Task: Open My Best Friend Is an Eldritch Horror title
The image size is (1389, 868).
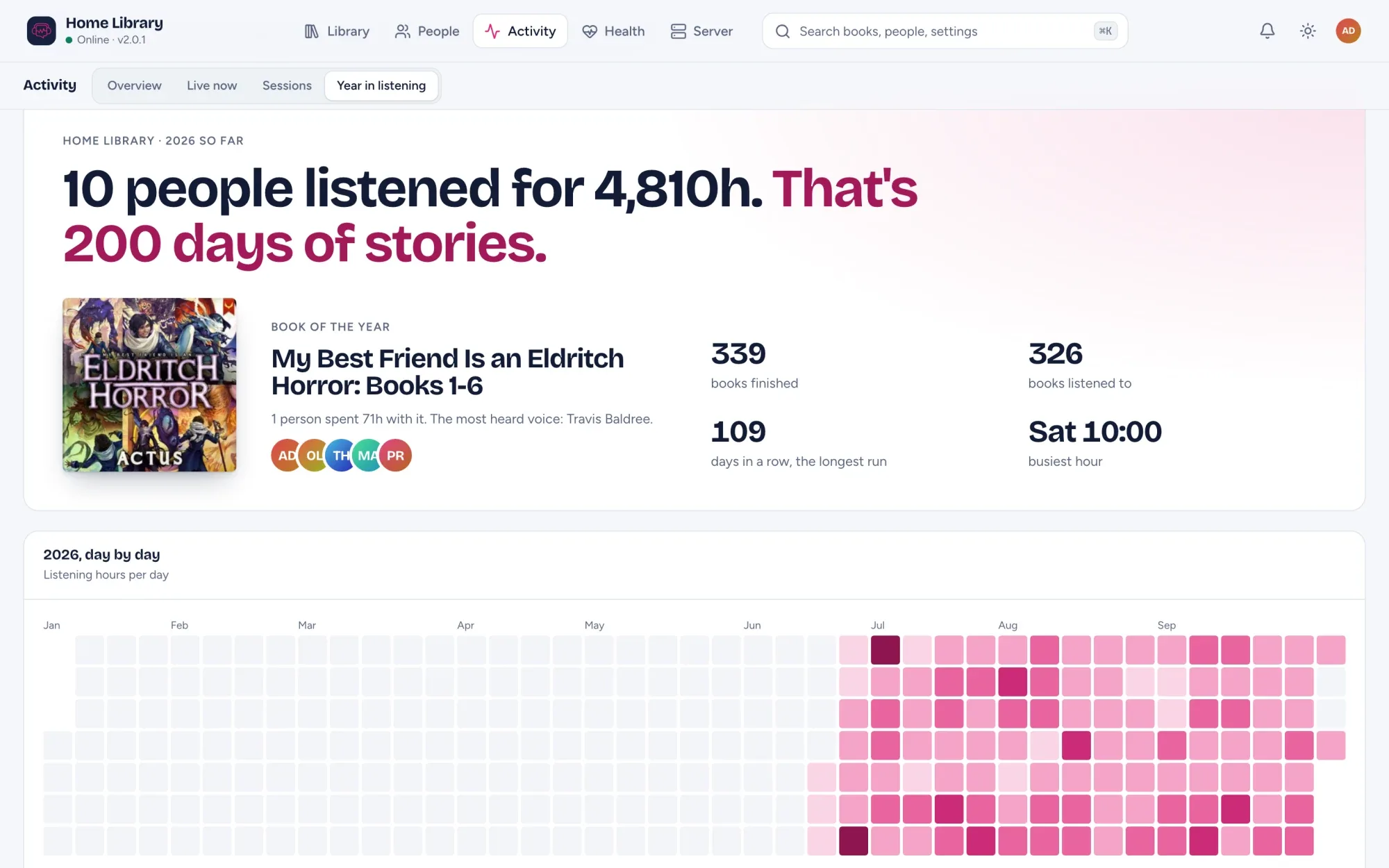Action: [x=447, y=372]
